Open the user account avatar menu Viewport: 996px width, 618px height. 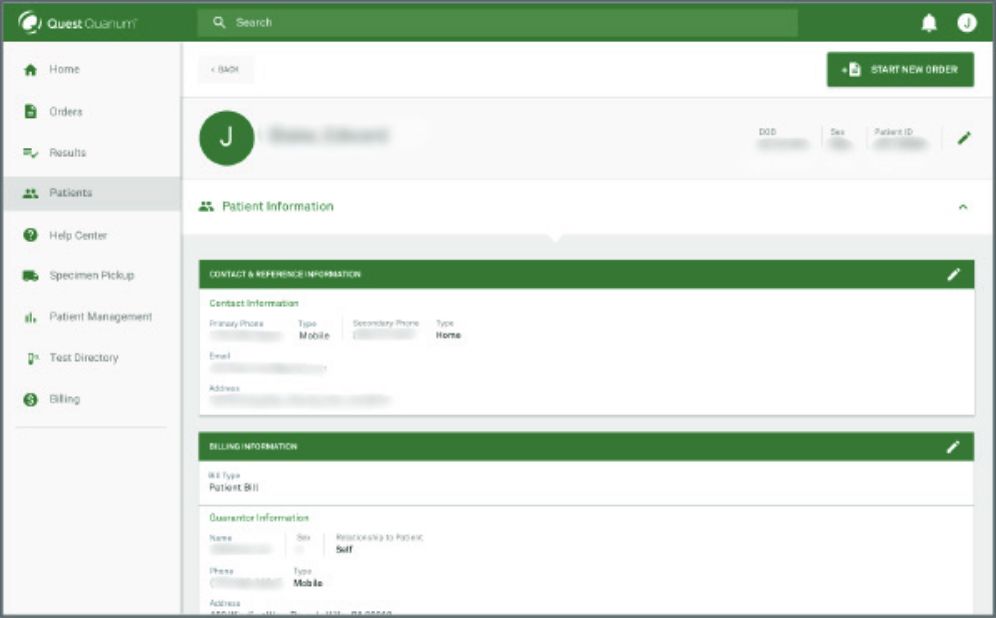pos(966,23)
